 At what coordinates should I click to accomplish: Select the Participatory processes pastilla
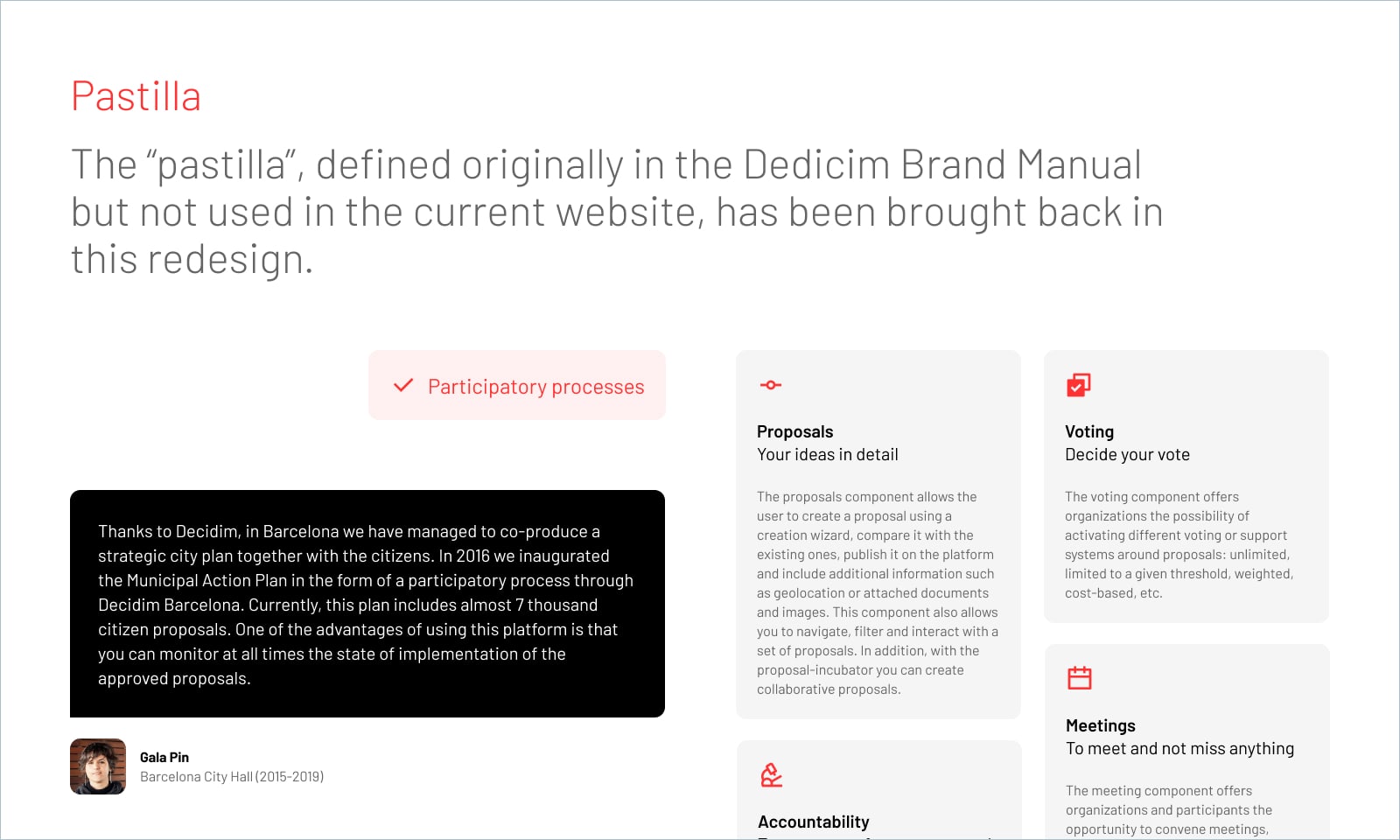(517, 385)
